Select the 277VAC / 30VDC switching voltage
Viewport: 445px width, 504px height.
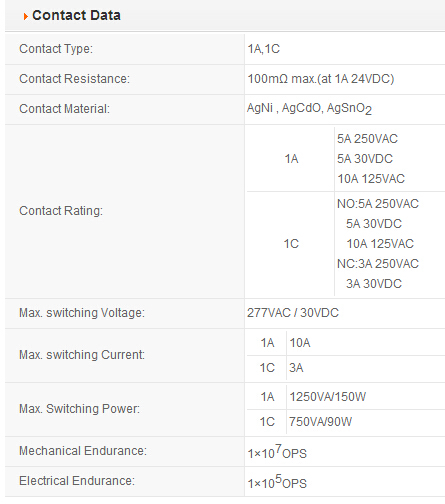[x=293, y=313]
